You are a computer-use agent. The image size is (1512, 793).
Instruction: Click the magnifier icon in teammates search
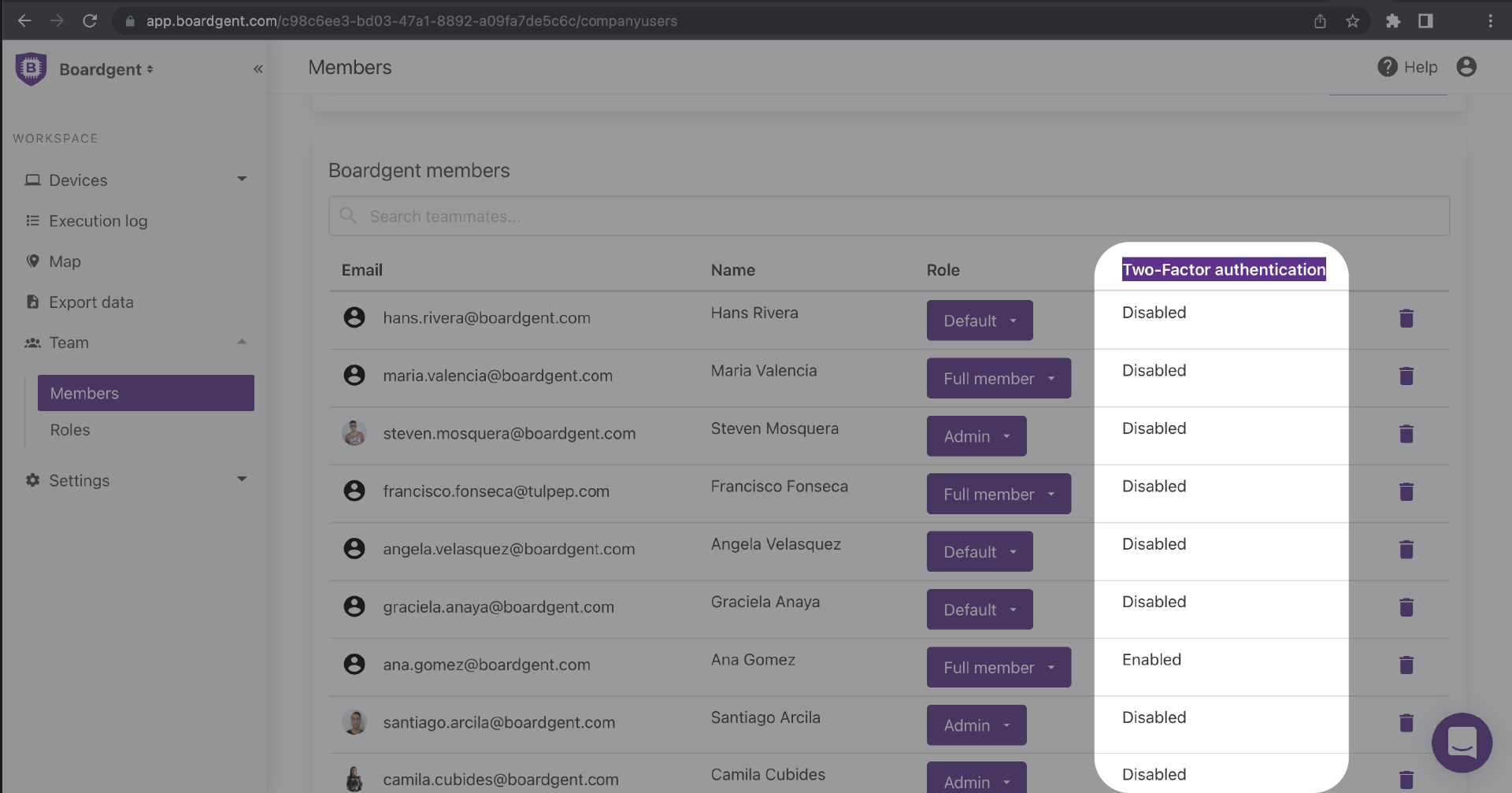click(x=348, y=215)
